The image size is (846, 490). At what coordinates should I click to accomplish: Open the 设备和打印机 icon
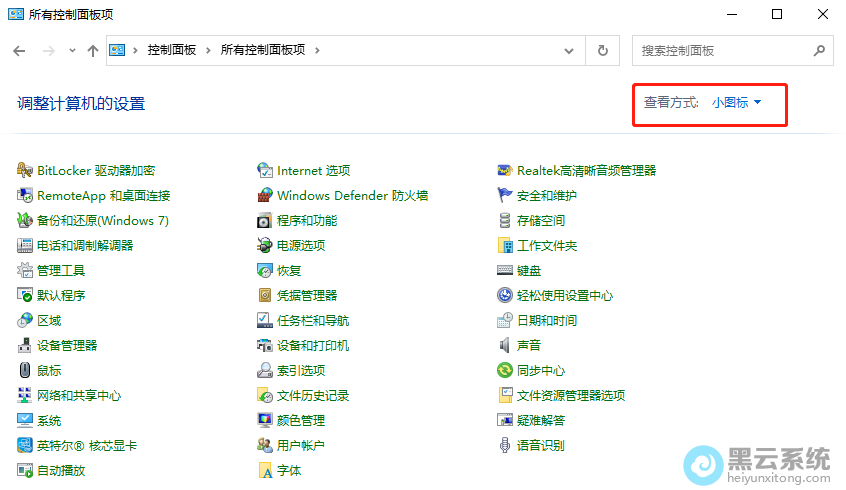click(x=264, y=345)
